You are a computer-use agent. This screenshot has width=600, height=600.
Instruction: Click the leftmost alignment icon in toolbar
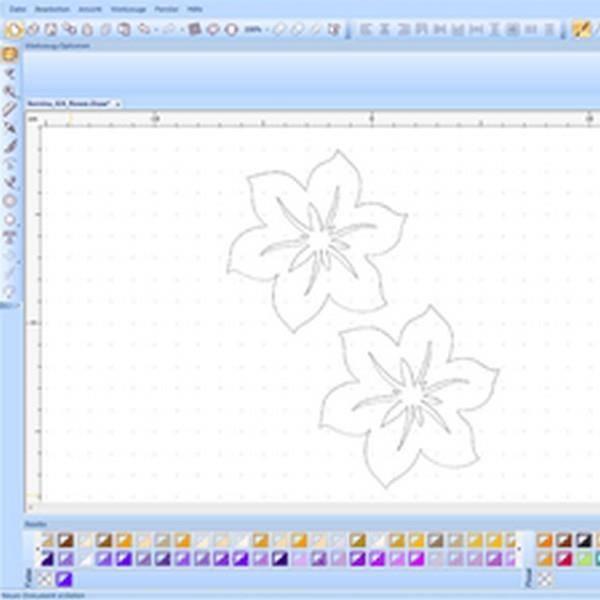366,29
